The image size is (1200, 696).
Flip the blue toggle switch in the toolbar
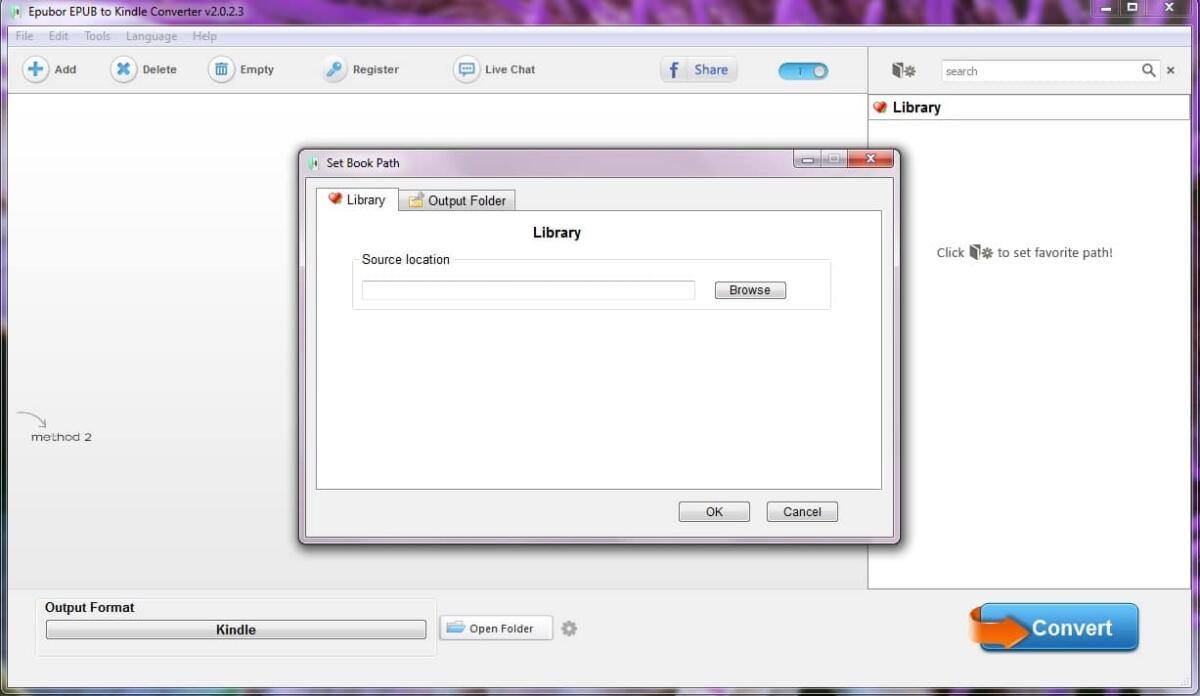[x=802, y=71]
